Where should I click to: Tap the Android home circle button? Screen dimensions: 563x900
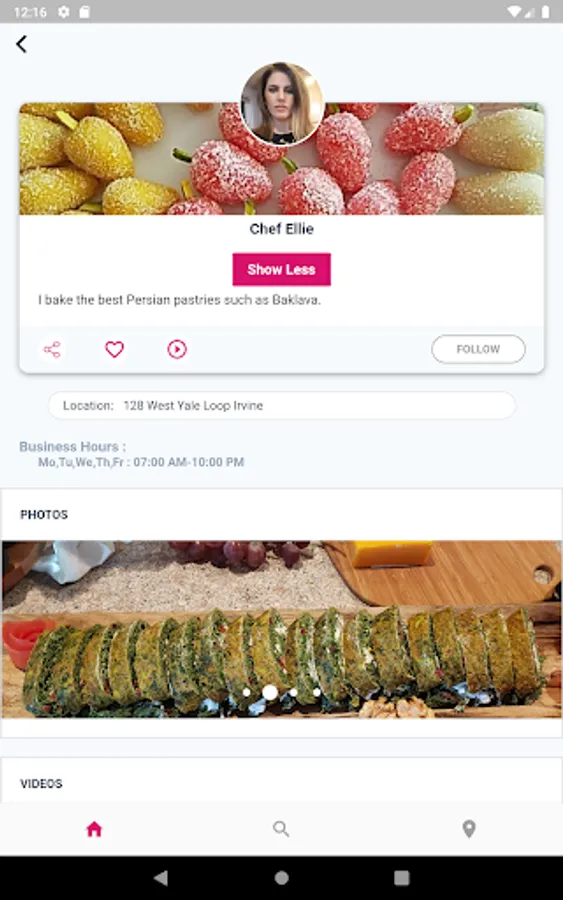tap(281, 878)
